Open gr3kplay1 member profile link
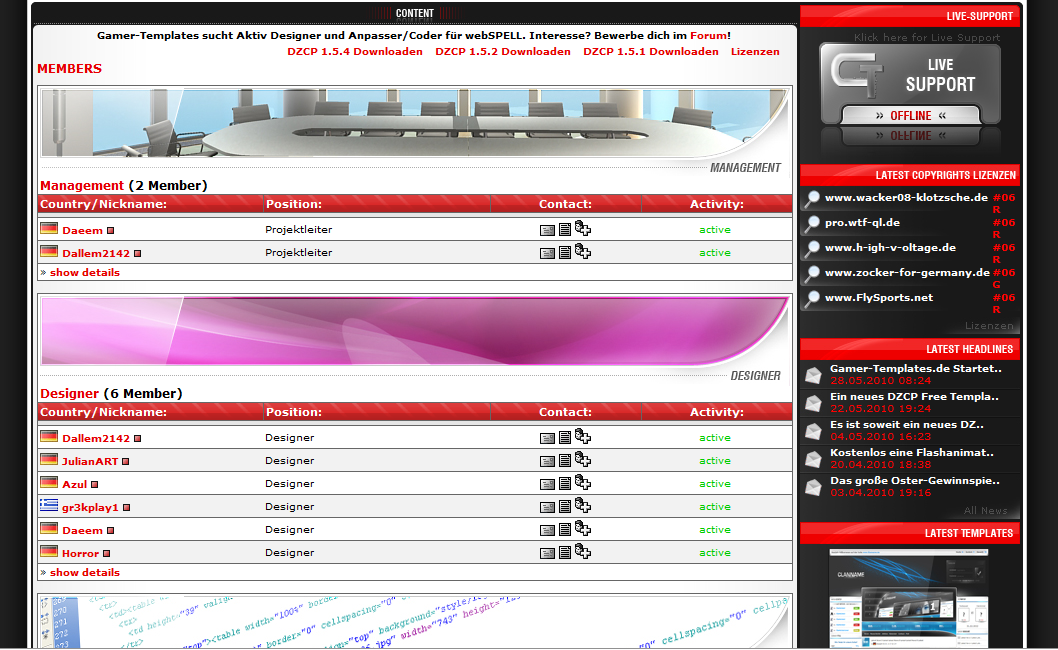This screenshot has height=650, width=1058. coord(90,508)
